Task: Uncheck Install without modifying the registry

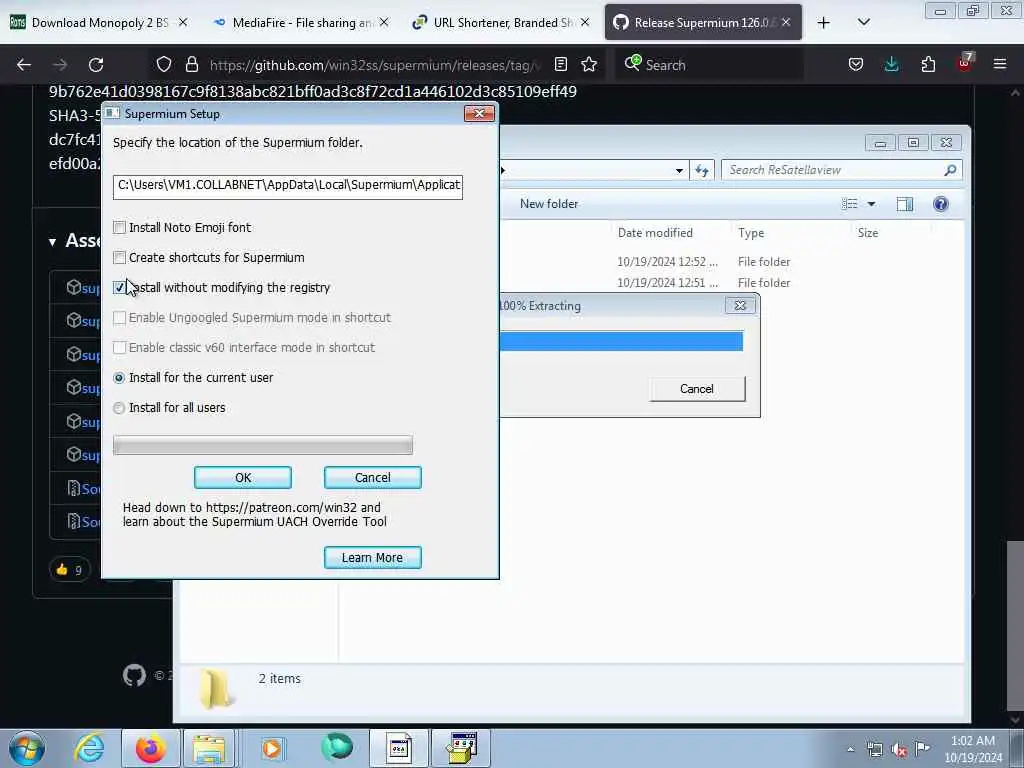Action: pos(120,287)
